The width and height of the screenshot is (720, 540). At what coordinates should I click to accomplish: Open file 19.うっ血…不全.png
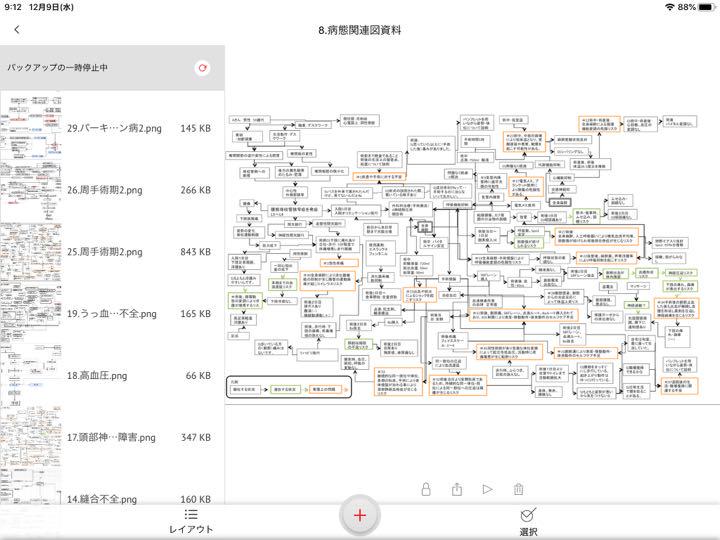(x=112, y=314)
